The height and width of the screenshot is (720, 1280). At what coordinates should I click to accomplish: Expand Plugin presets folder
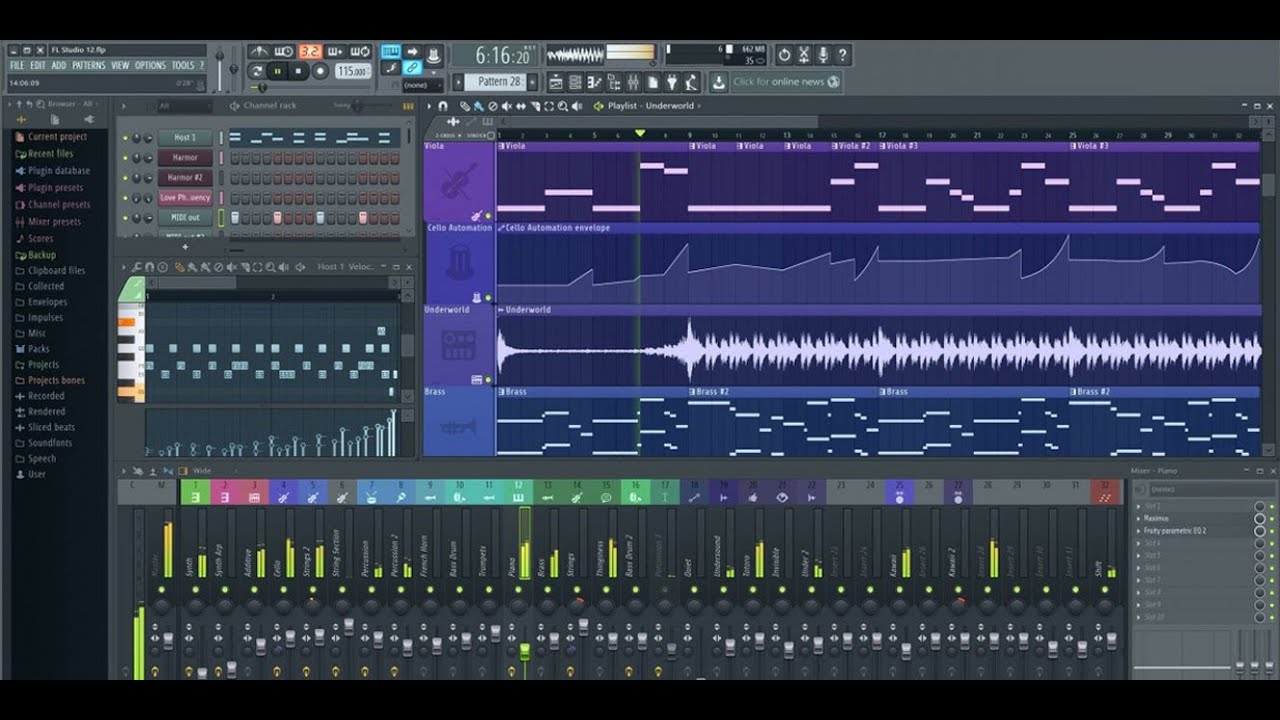coord(56,188)
